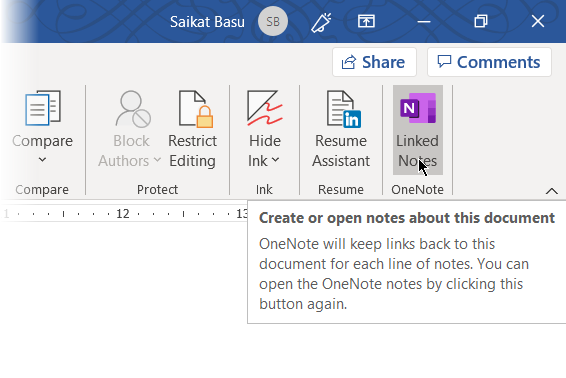
Task: Open the Coming Soon pen icon
Action: coord(321,22)
